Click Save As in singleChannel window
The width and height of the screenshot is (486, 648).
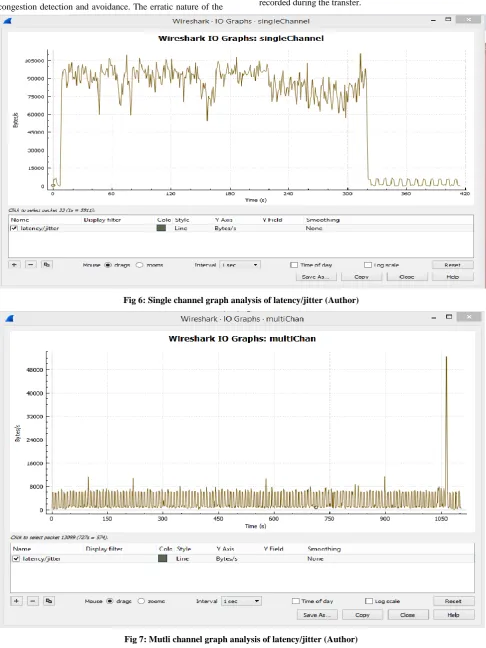click(316, 277)
